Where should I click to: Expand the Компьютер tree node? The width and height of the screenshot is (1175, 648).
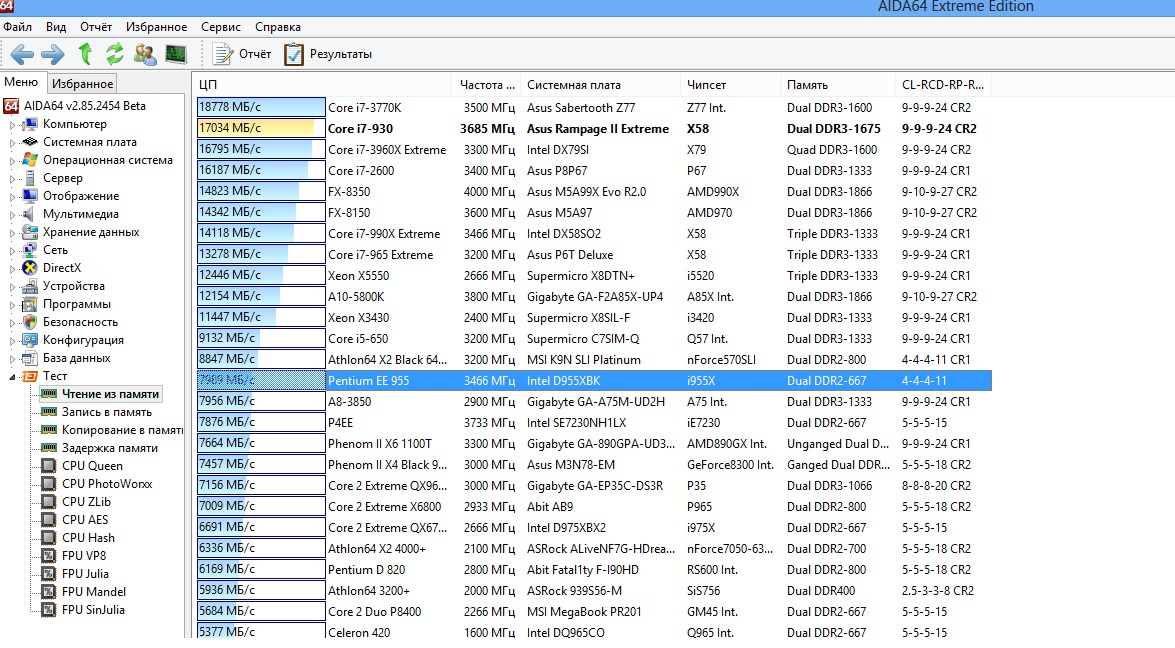[x=13, y=125]
